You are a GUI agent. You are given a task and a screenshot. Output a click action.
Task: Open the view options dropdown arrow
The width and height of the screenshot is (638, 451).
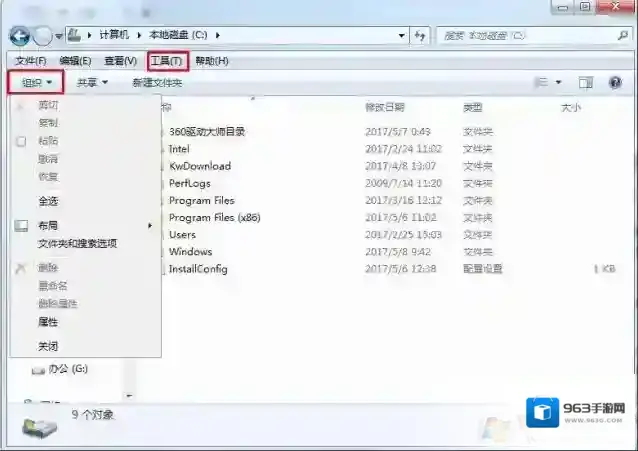tap(559, 82)
